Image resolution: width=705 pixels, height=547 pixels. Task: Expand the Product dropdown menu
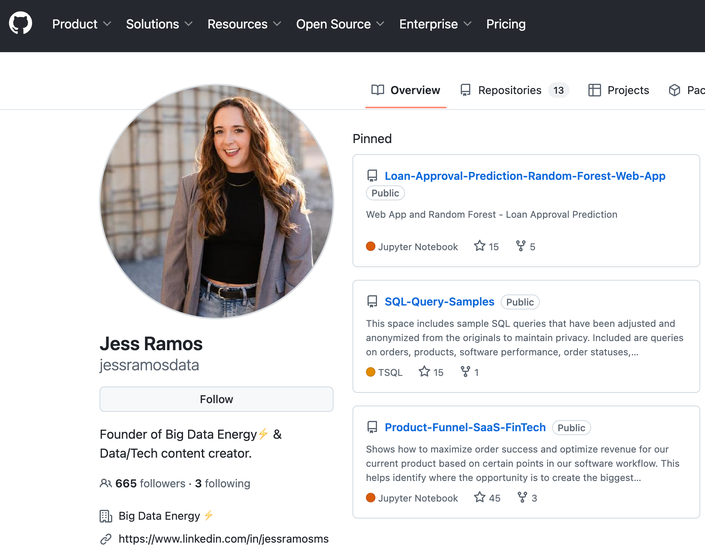pyautogui.click(x=81, y=24)
